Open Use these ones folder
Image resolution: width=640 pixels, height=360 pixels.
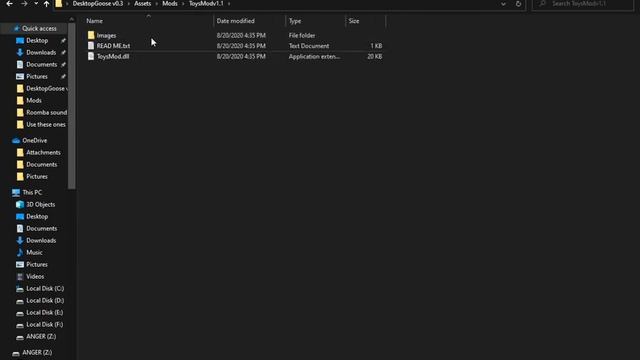[46, 124]
